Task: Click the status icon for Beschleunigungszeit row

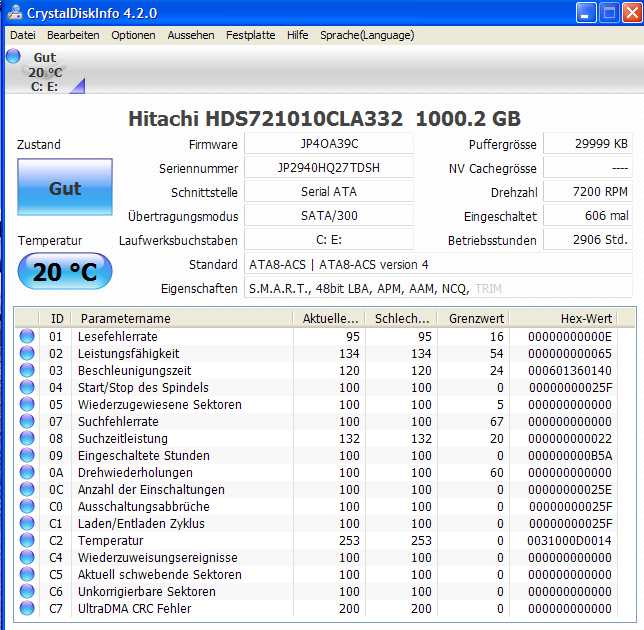Action: (x=27, y=370)
